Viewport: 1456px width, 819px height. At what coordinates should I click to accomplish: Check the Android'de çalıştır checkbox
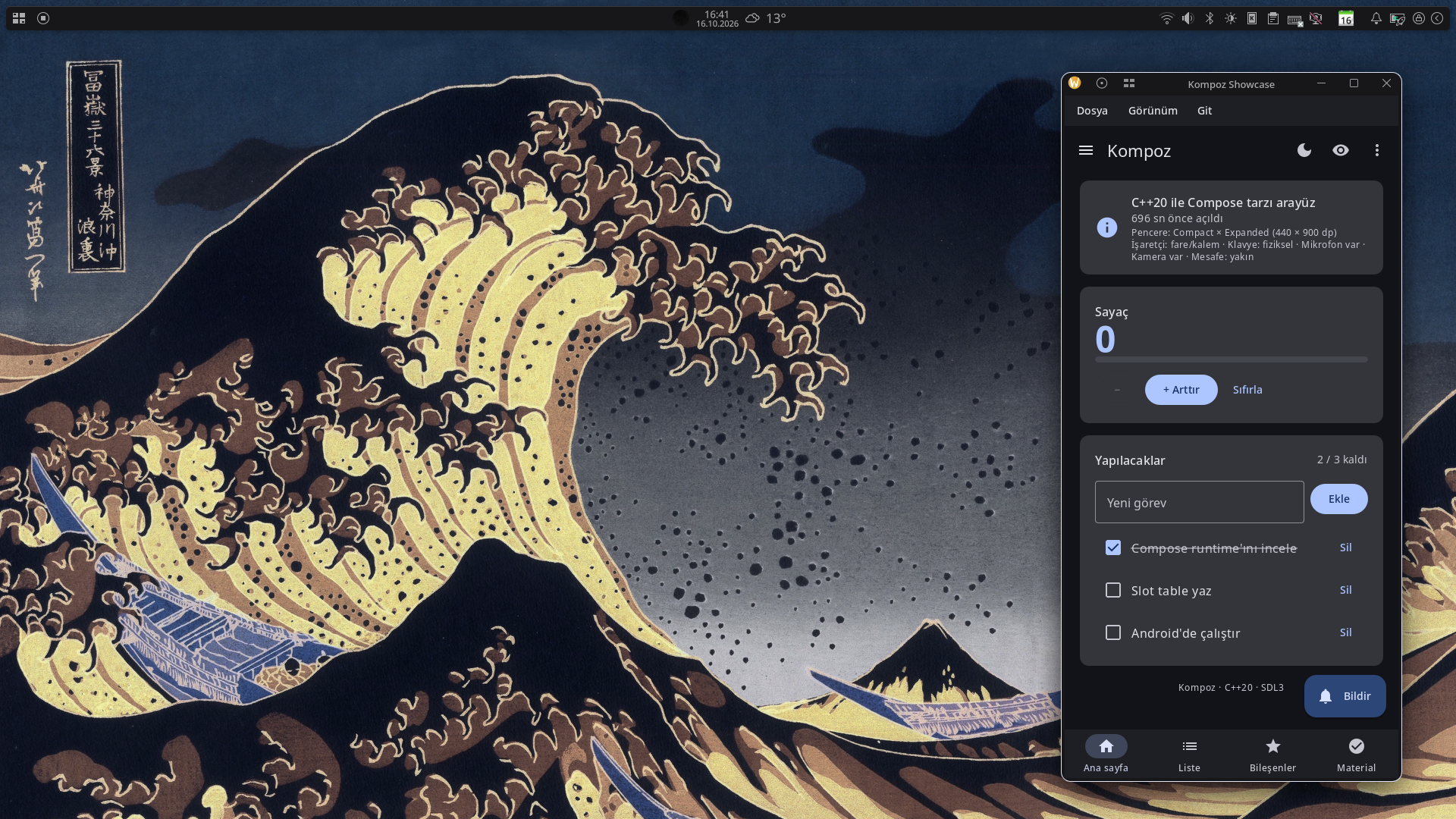[1113, 632]
